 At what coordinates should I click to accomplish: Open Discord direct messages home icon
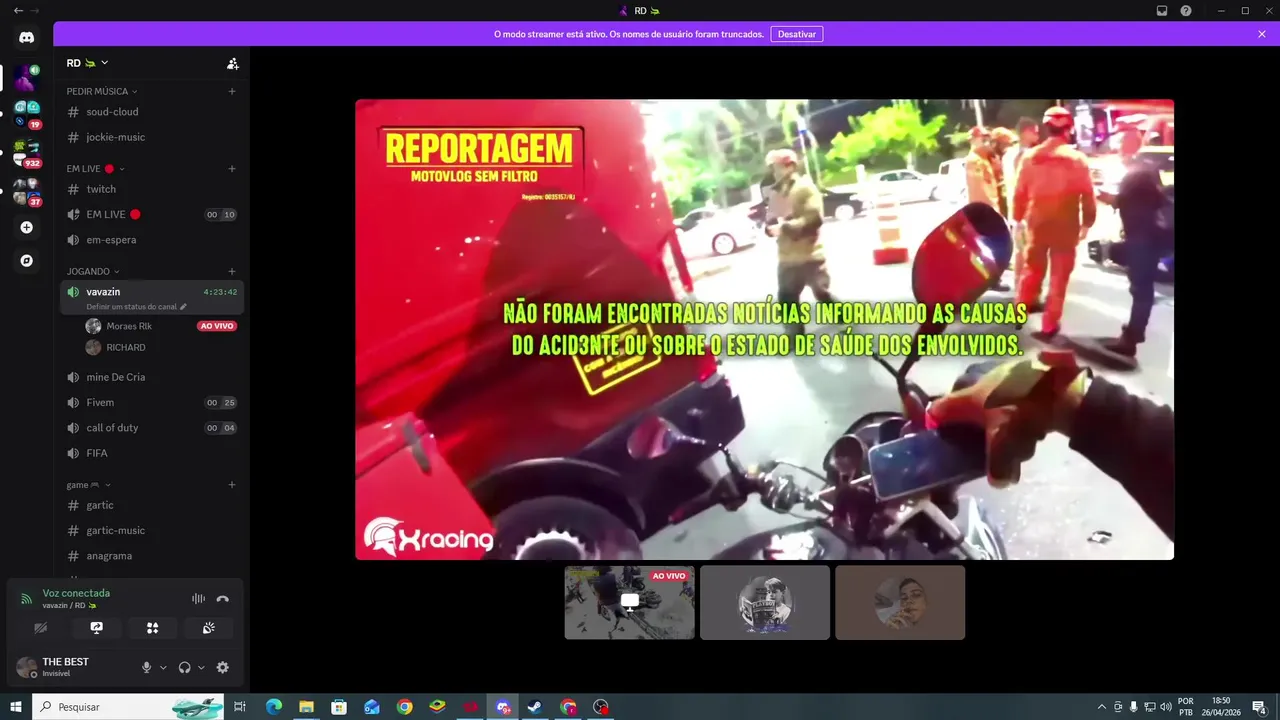[27, 37]
